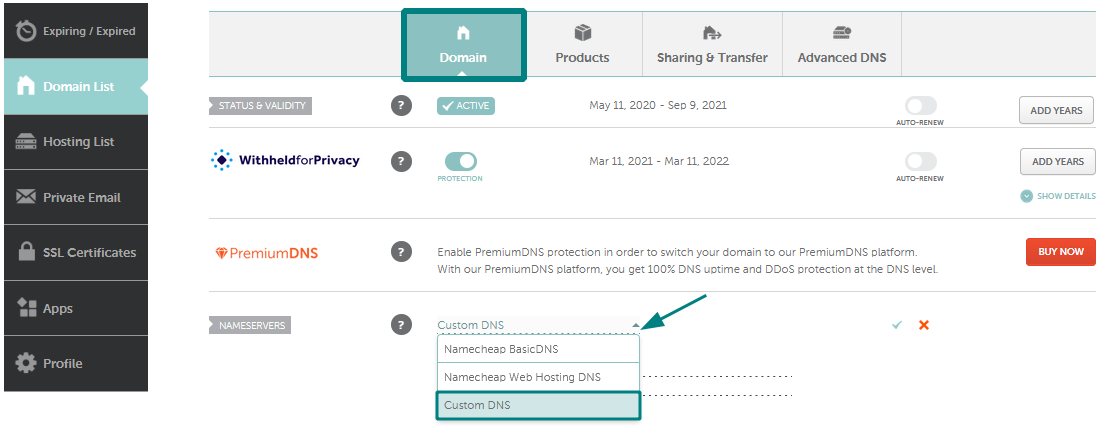This screenshot has height=426, width=1109.
Task: Open the nameservers Custom DNS dropdown
Action: click(539, 325)
